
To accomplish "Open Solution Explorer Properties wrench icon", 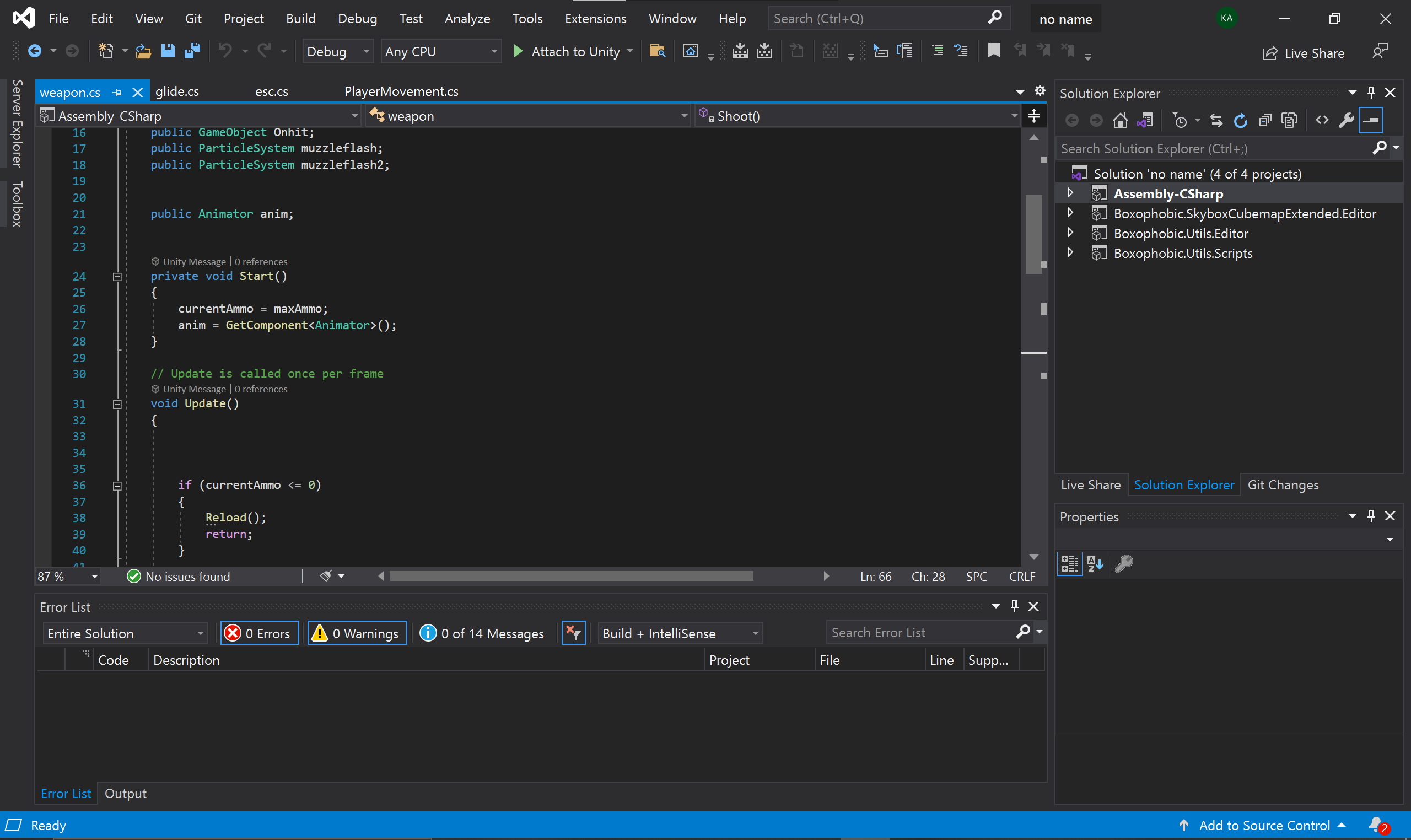I will coord(1346,121).
